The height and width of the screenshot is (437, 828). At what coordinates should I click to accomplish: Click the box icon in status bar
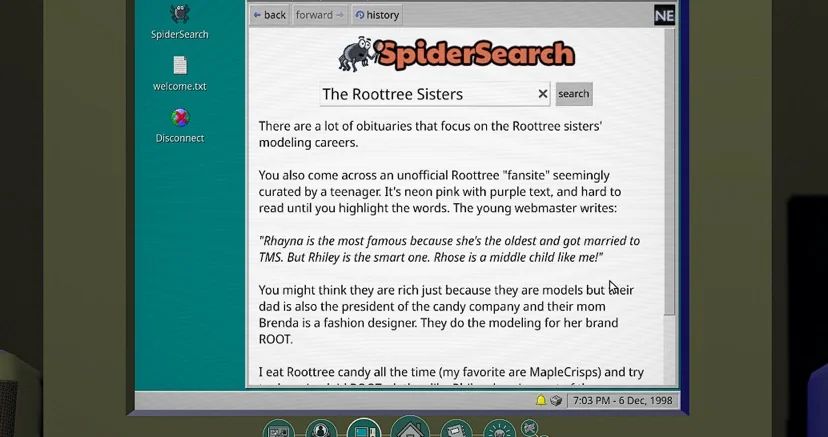(x=556, y=401)
